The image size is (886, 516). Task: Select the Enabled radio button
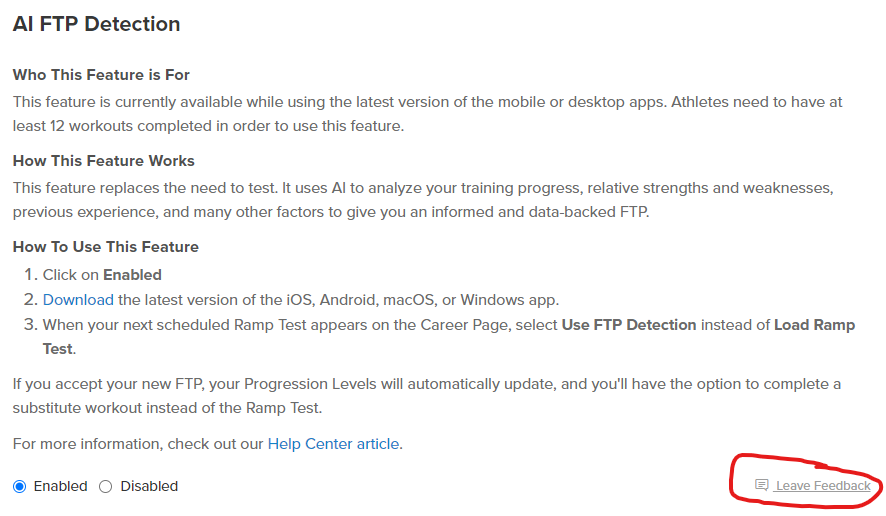pos(20,487)
